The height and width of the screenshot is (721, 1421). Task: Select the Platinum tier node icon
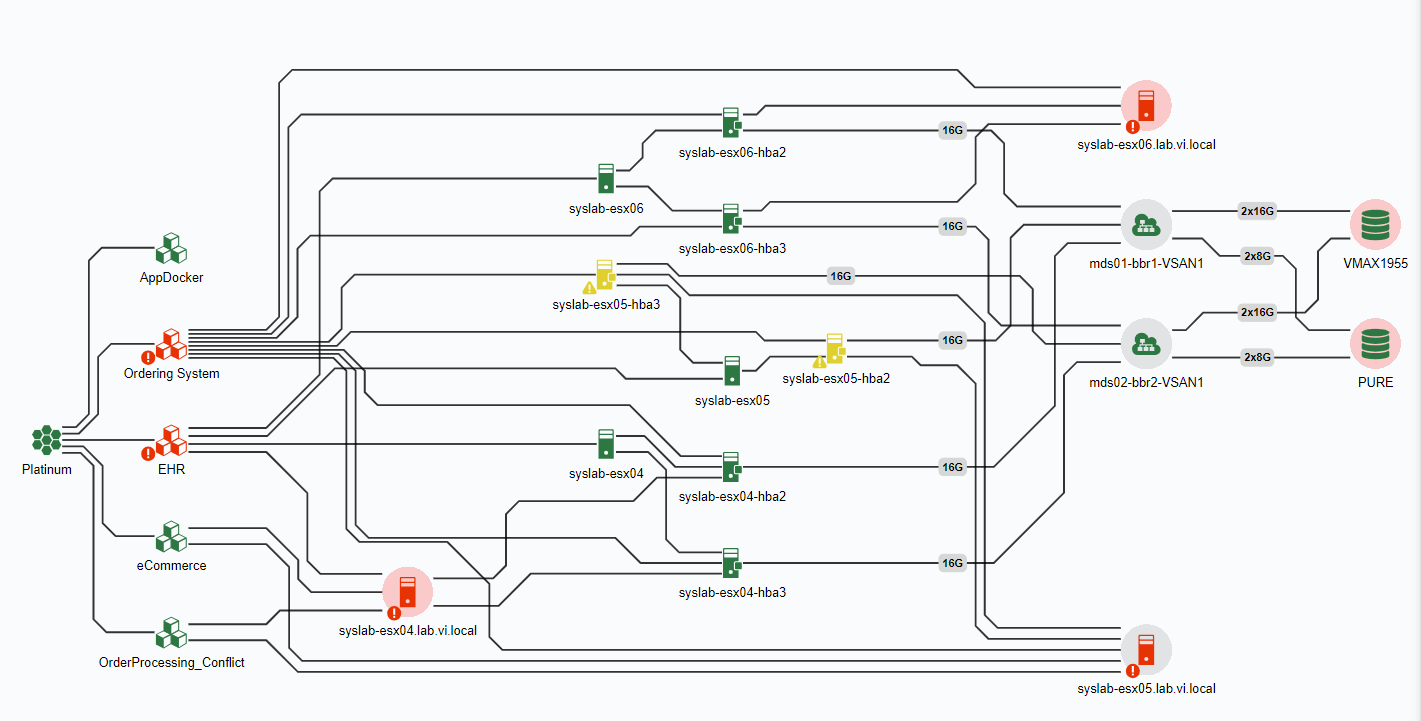pyautogui.click(x=46, y=440)
